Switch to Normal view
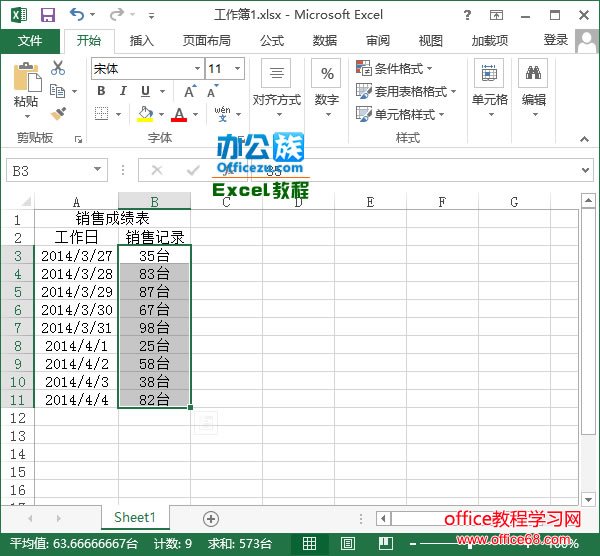This screenshot has height=556, width=600. (x=309, y=543)
